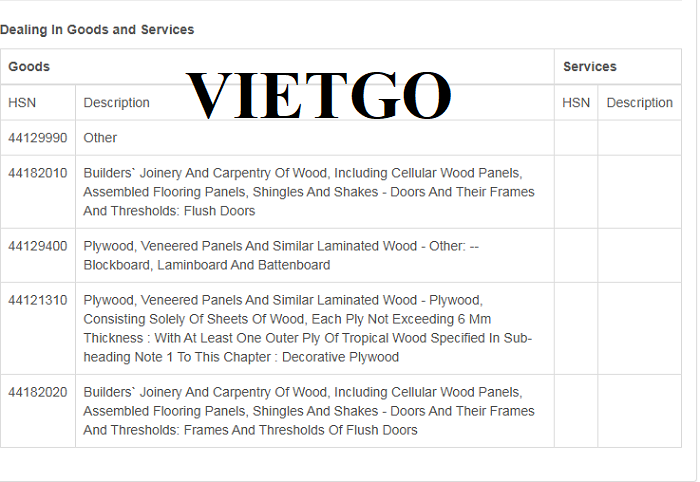The image size is (700, 482).
Task: Select HSN code 44182010
Action: pos(38,173)
